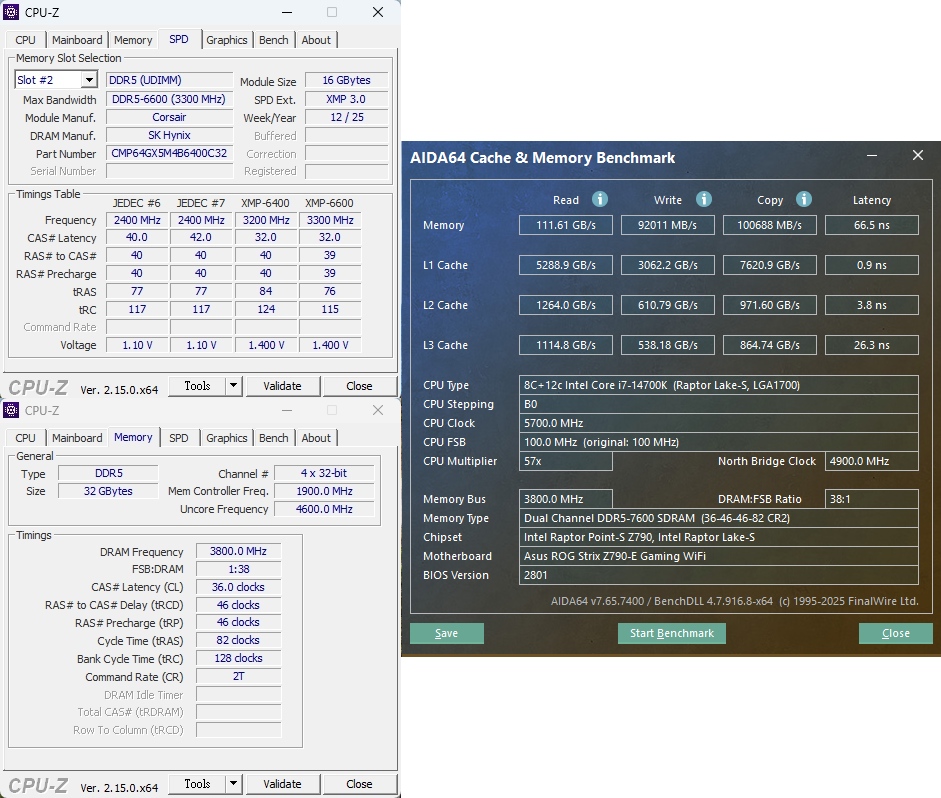Image resolution: width=941 pixels, height=798 pixels.
Task: Click the Read info icon in AIDA64
Action: [x=600, y=199]
